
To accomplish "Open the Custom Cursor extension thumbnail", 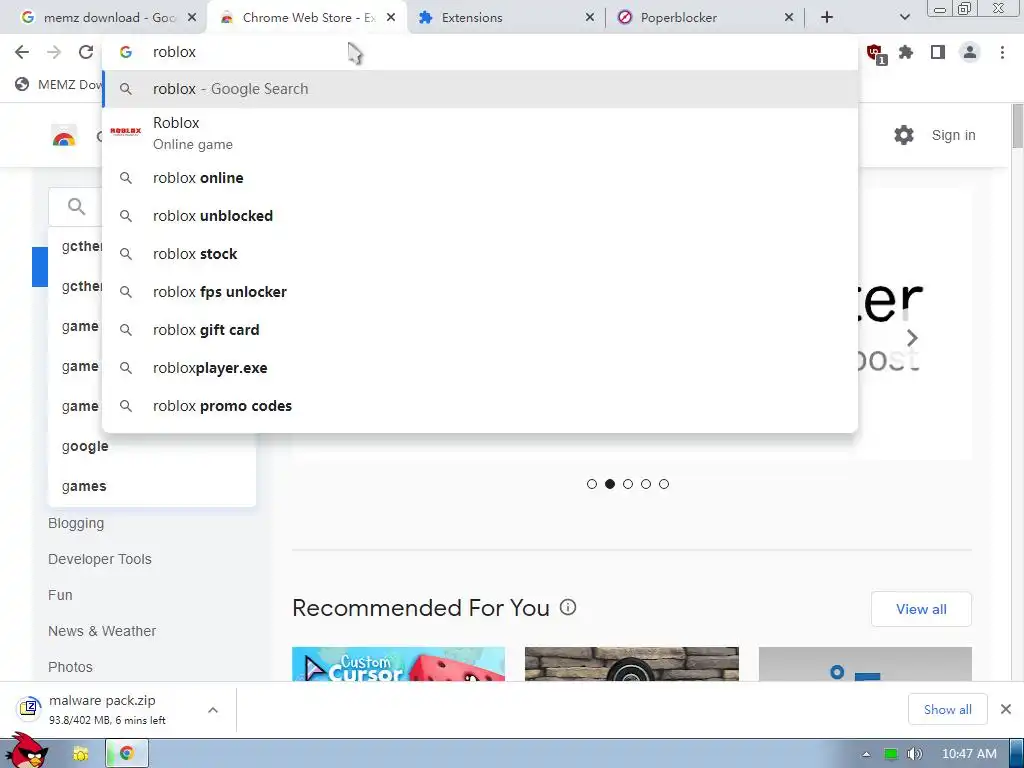I will click(x=398, y=664).
